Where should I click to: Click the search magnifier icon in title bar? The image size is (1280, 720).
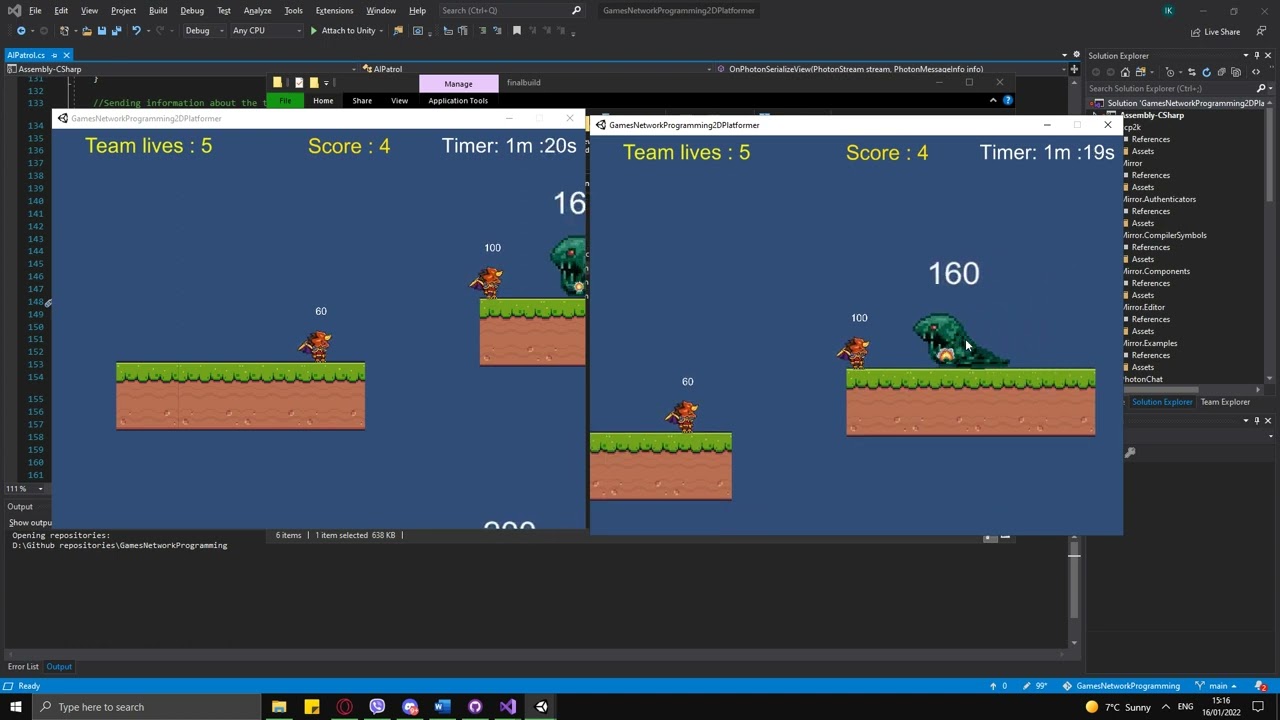point(576,11)
